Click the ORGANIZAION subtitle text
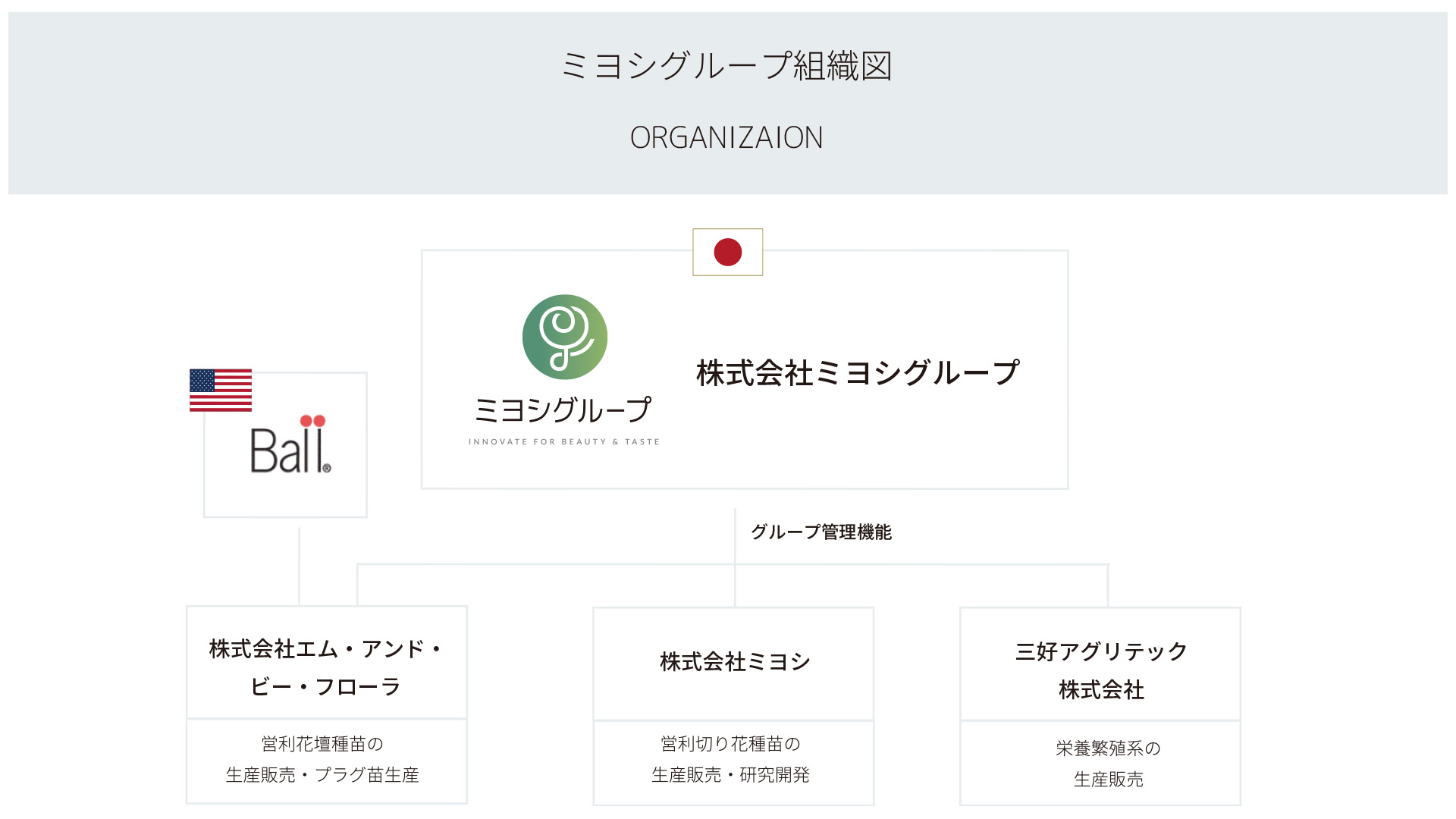This screenshot has height=819, width=1456. [x=726, y=138]
